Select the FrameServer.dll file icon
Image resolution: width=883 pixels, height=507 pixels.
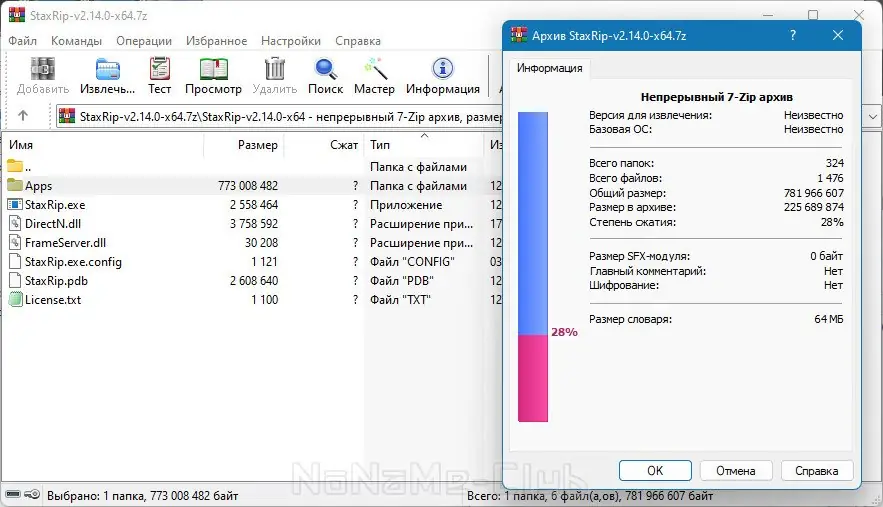point(15,242)
